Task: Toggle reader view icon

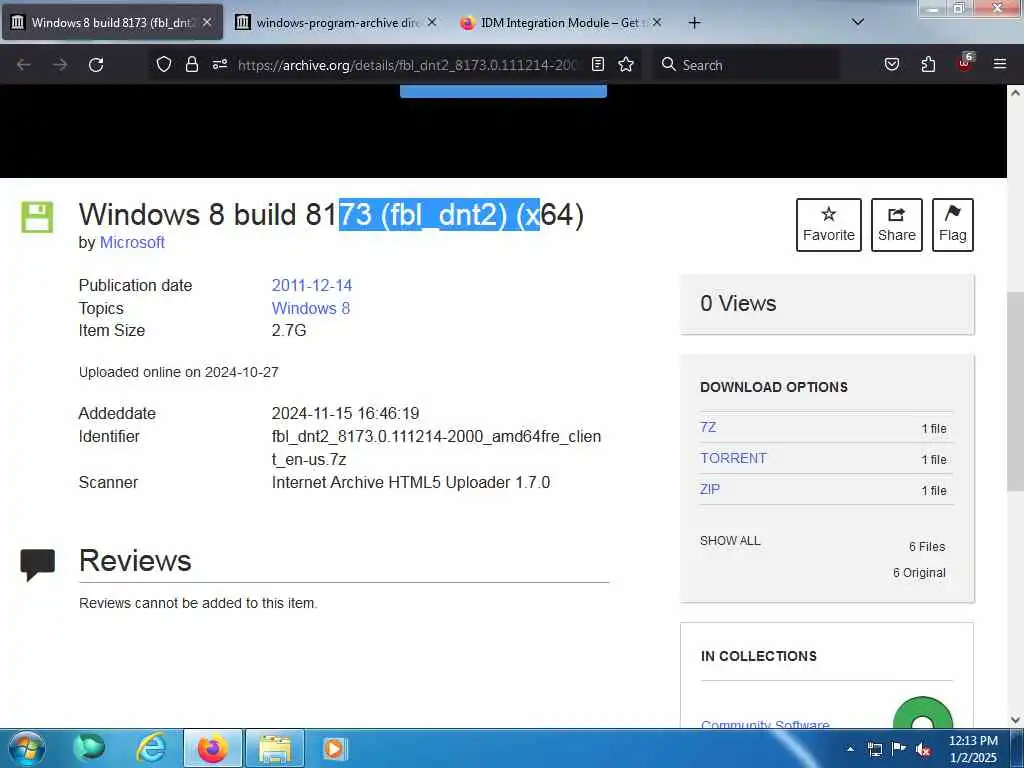Action: 598,64
